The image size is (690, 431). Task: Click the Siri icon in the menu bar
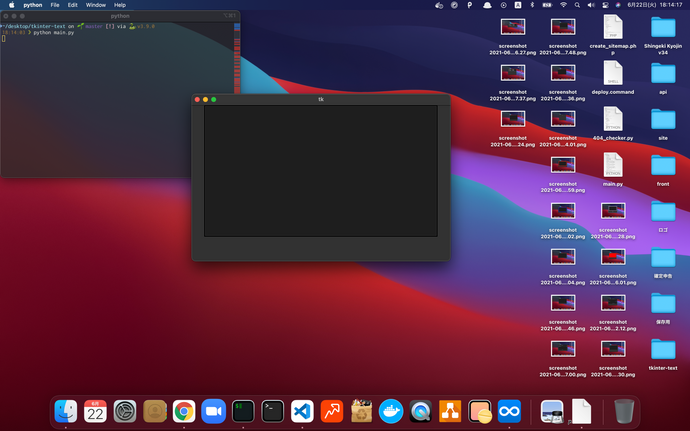point(618,5)
